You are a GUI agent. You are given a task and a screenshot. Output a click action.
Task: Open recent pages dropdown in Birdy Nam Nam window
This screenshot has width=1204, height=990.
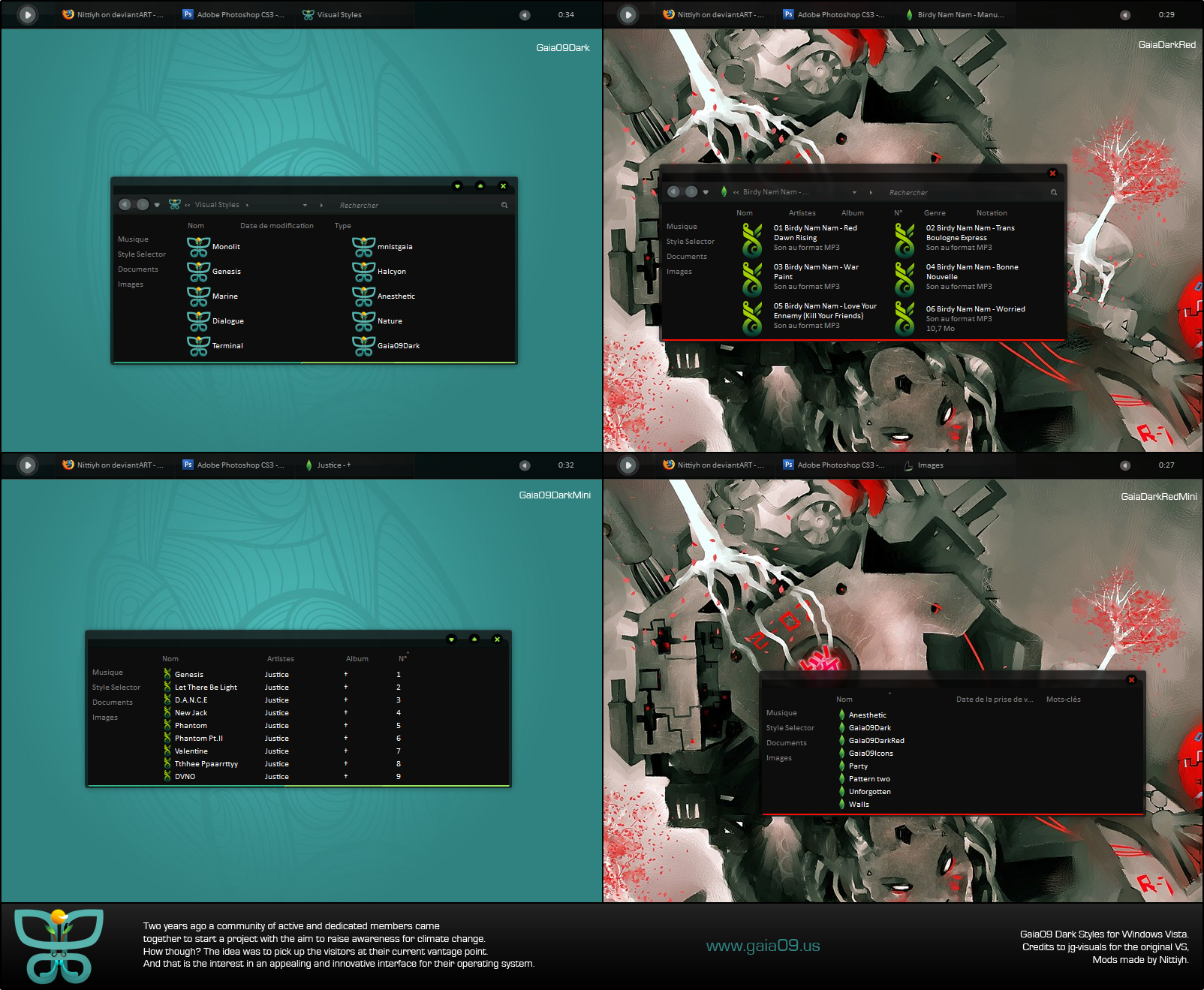coord(706,192)
